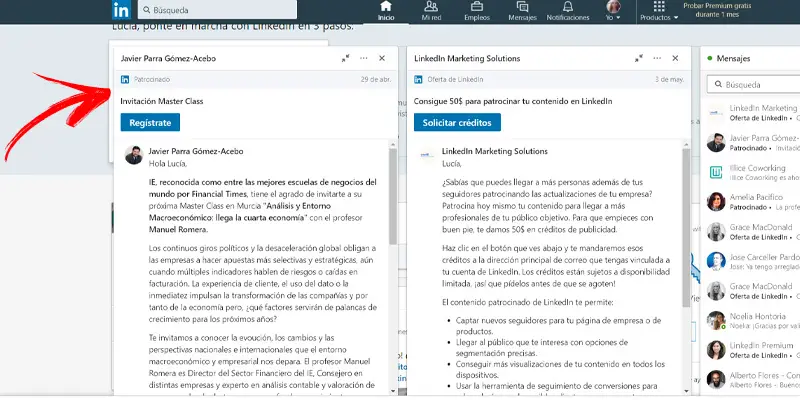800x400 pixels.
Task: Click the Consigue 50$ para patrocinar subject text
Action: [513, 101]
